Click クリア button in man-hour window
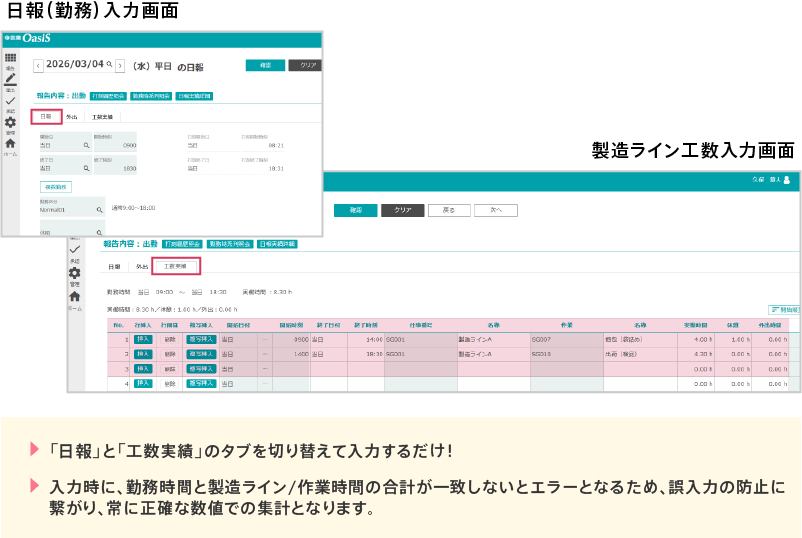The image size is (802, 538). coord(403,210)
